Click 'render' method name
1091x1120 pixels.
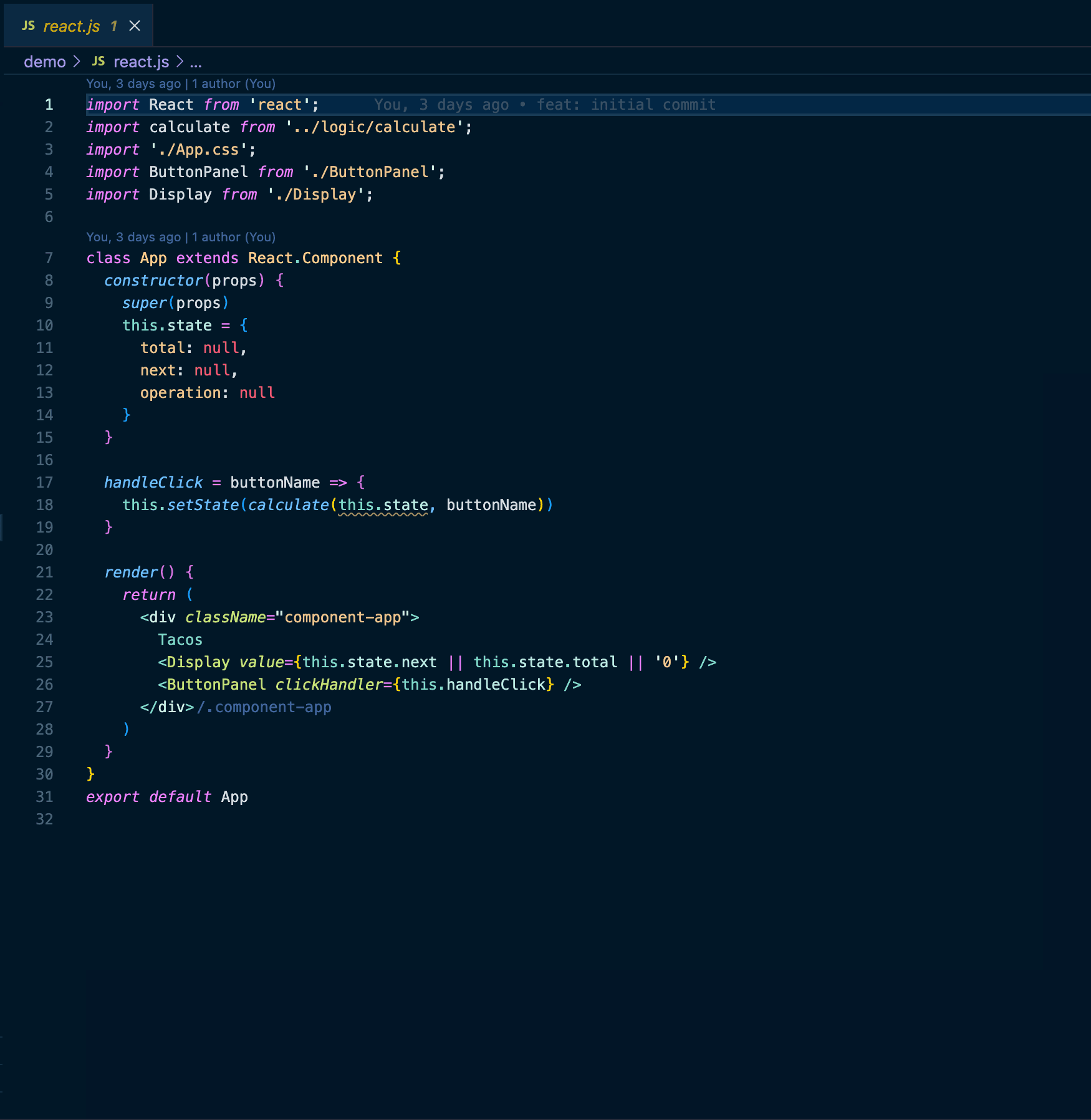[x=132, y=572]
